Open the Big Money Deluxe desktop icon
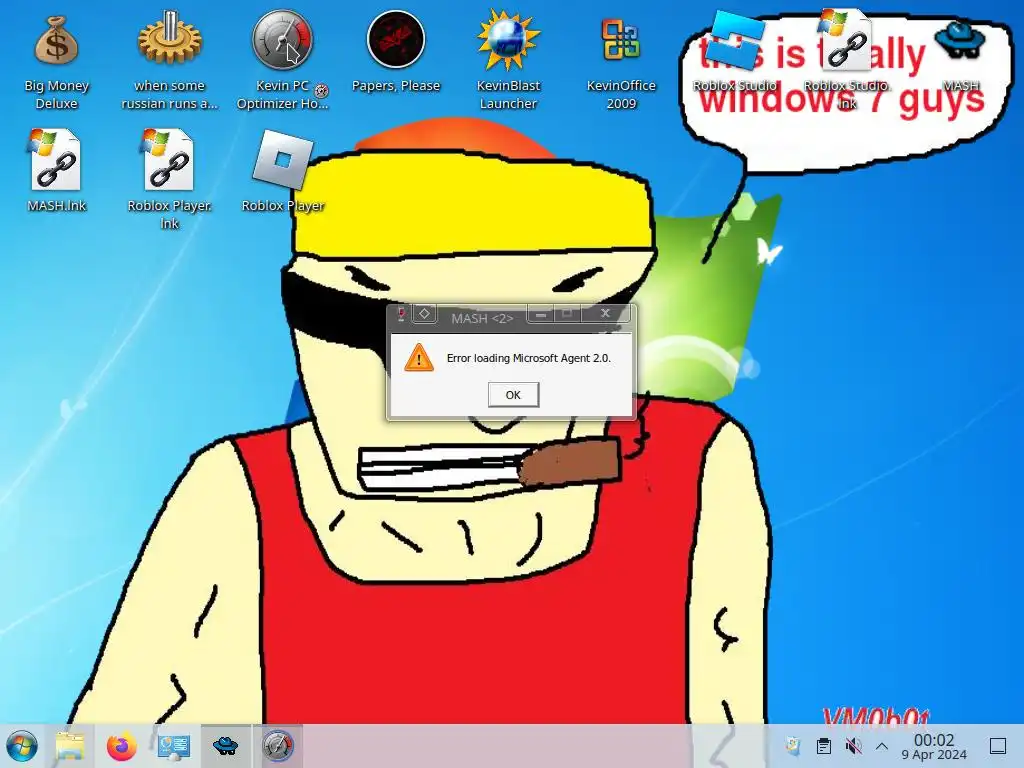Image resolution: width=1024 pixels, height=768 pixels. 56,62
